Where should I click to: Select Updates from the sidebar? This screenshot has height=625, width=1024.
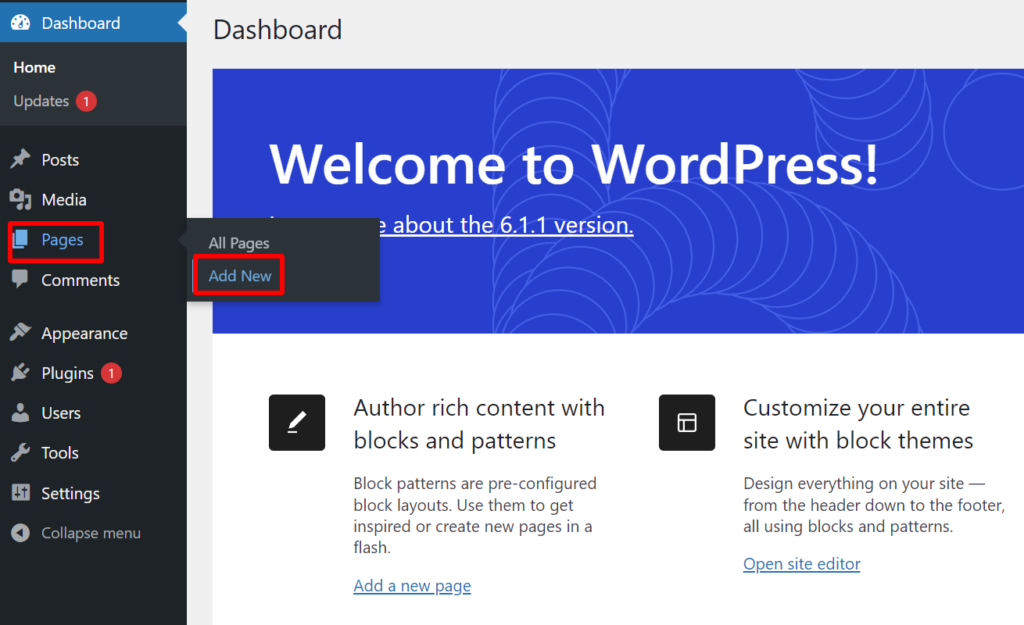tap(41, 101)
